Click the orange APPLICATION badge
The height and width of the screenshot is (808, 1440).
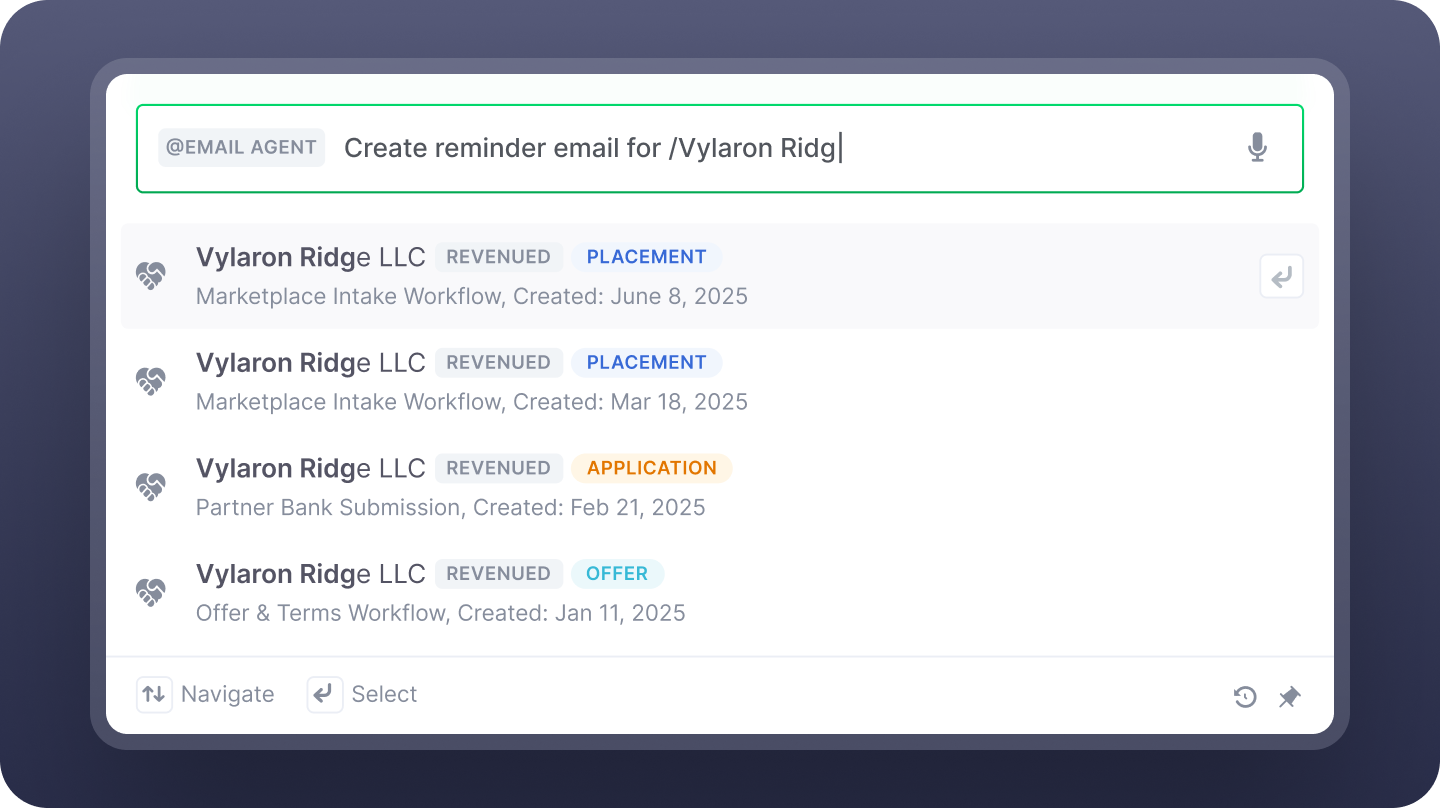pos(652,468)
